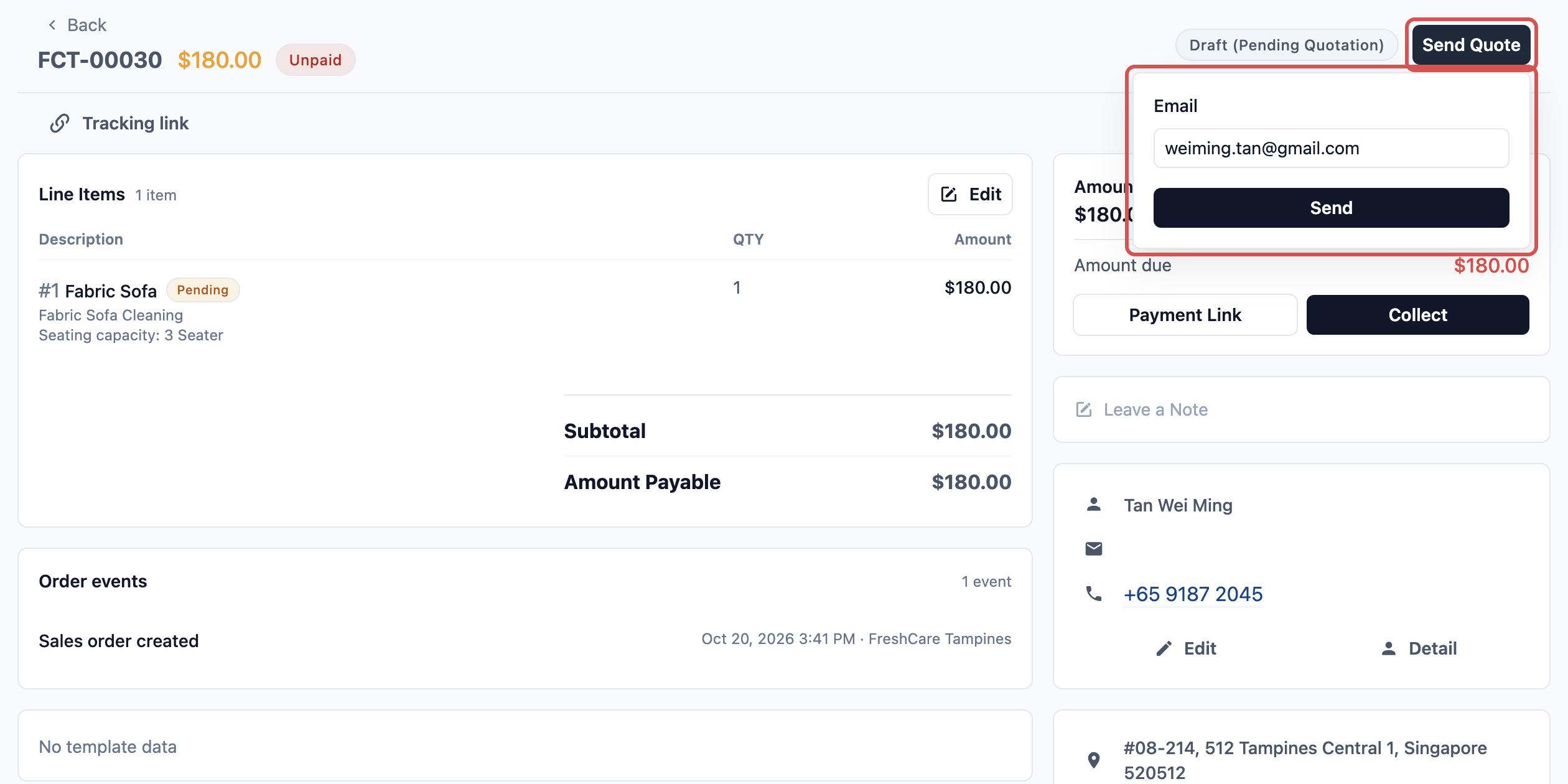Go back using the Back link
Screen dimensions: 1568x784
[77, 25]
